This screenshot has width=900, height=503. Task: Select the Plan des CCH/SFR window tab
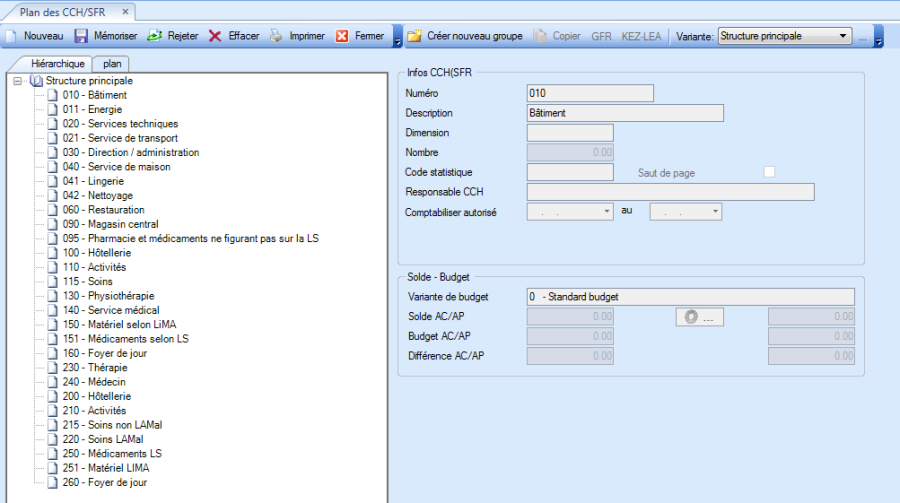point(63,12)
